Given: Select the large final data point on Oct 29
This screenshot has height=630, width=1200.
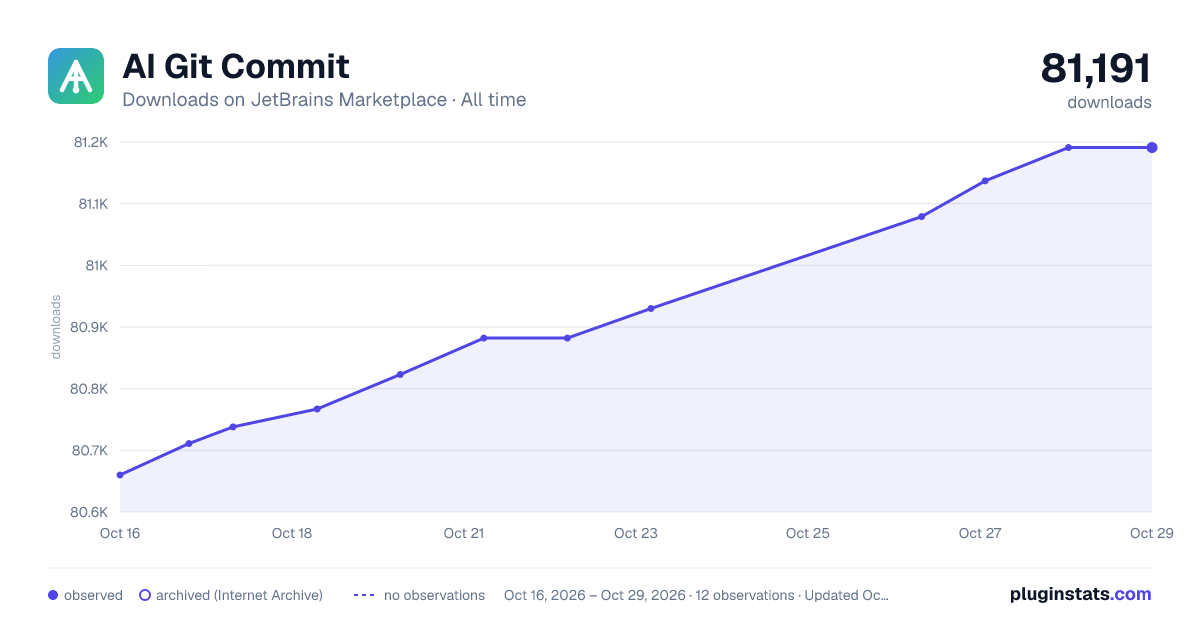Looking at the screenshot, I should click(x=1152, y=148).
